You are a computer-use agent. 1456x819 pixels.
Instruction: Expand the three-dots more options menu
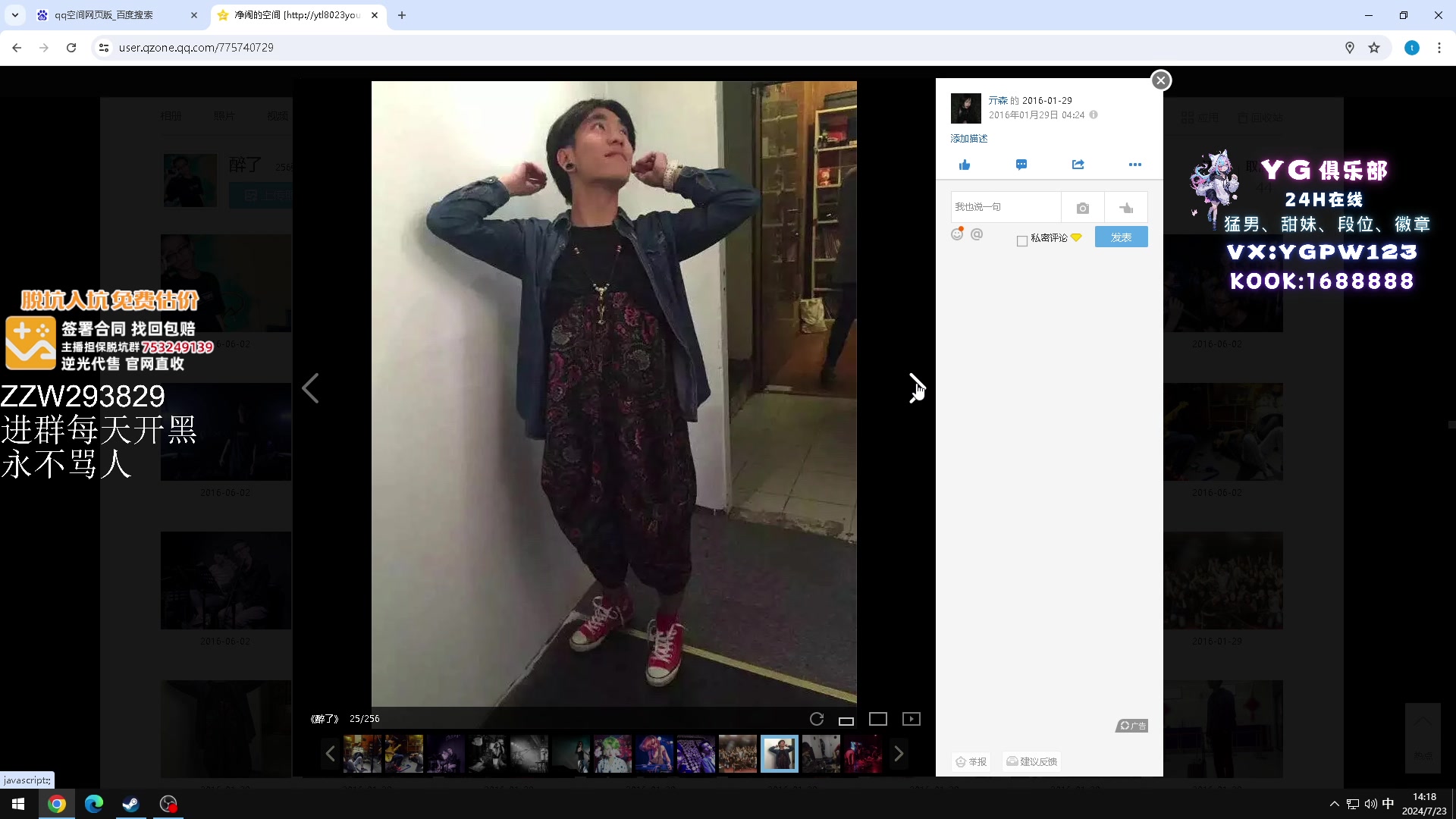[1134, 165]
